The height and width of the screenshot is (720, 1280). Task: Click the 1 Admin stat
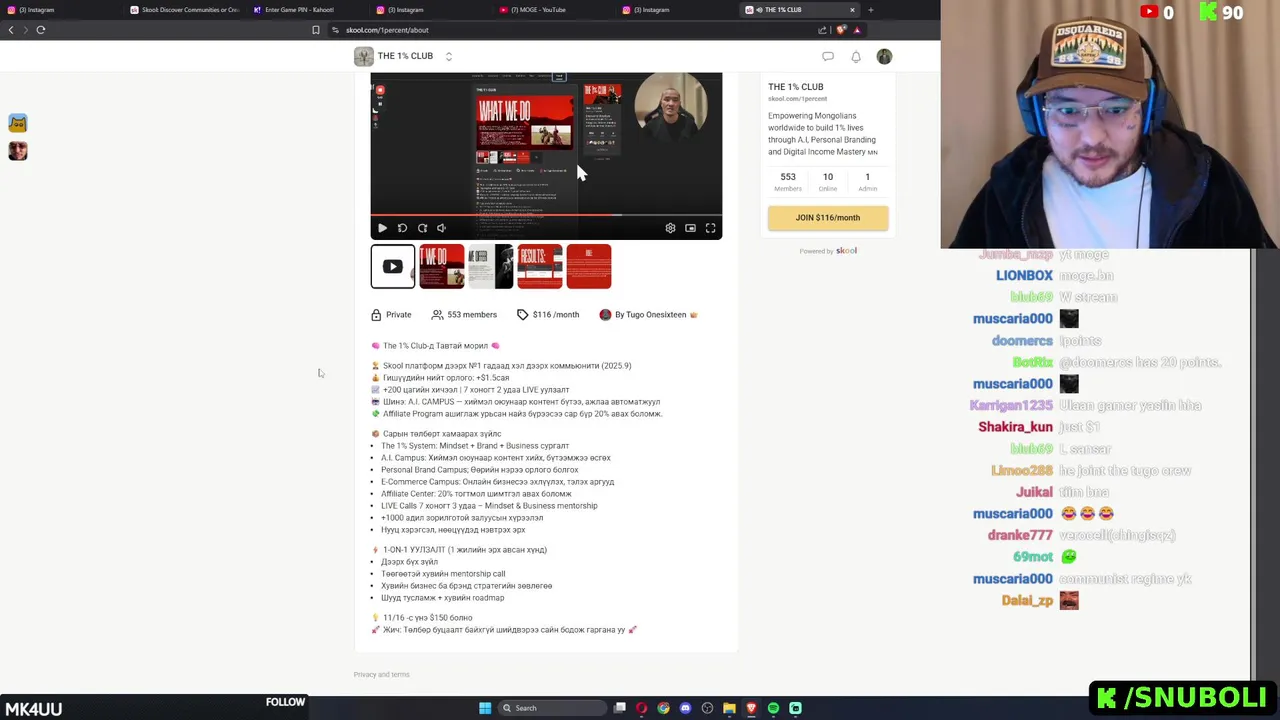tap(867, 182)
